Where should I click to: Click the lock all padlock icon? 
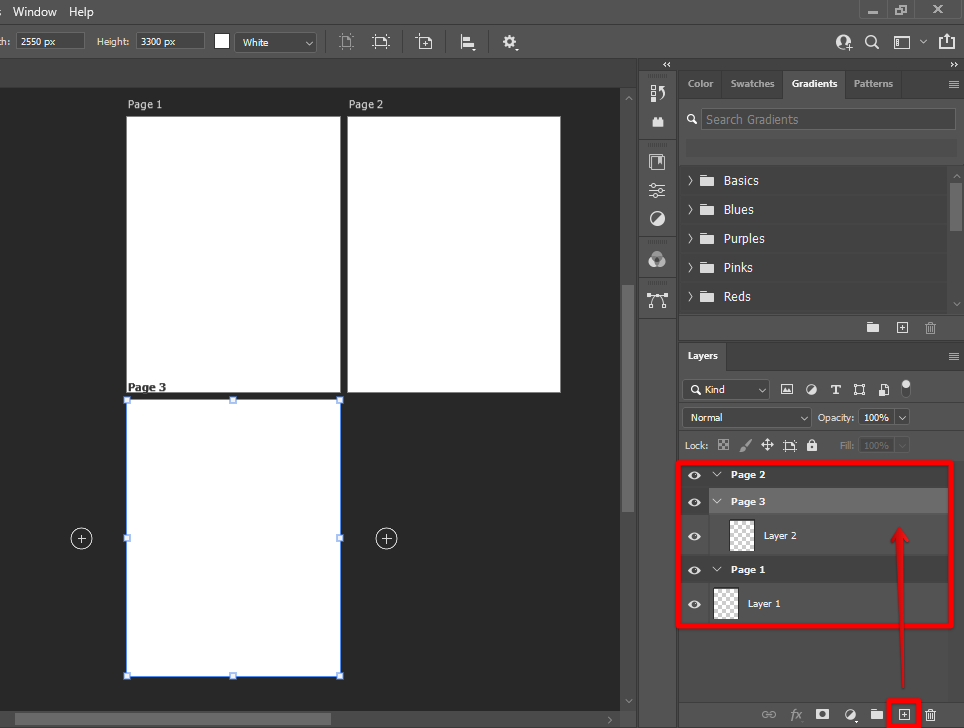coord(812,445)
